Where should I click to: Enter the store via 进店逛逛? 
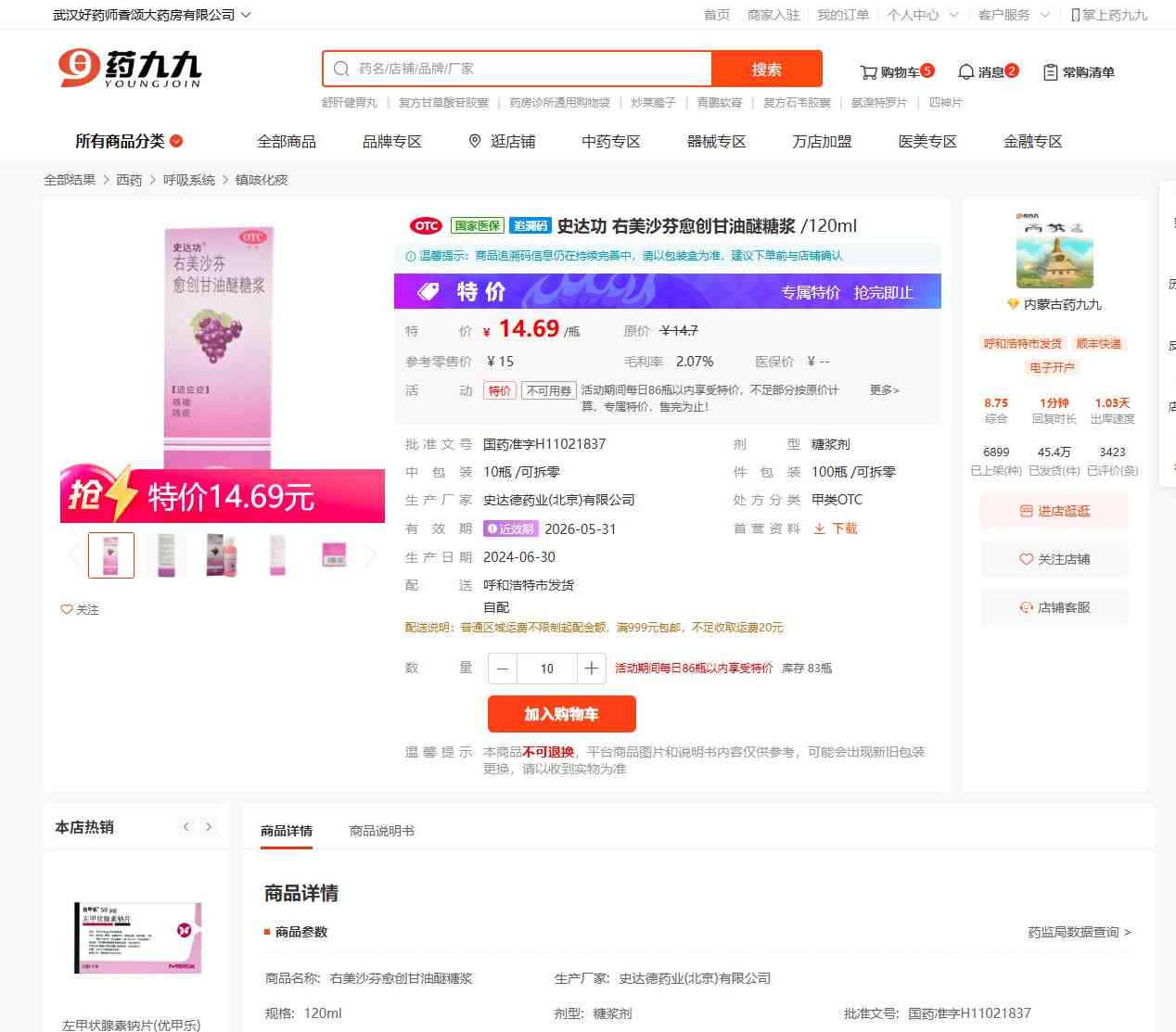(1055, 511)
